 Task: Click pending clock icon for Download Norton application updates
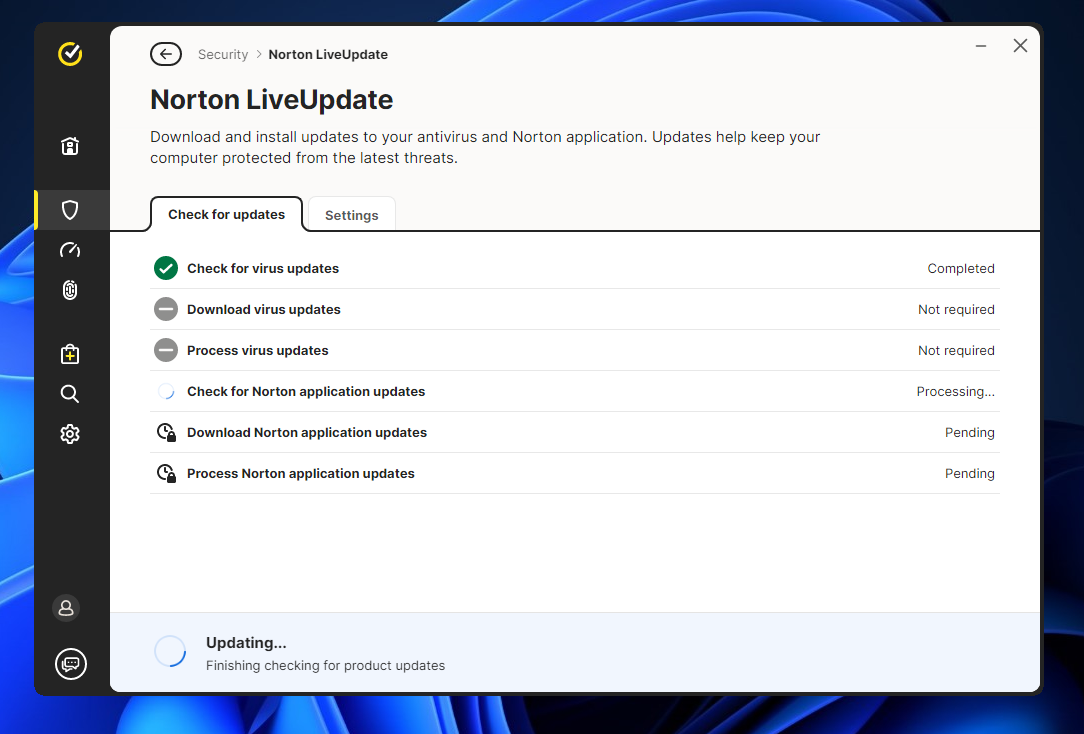(x=166, y=433)
